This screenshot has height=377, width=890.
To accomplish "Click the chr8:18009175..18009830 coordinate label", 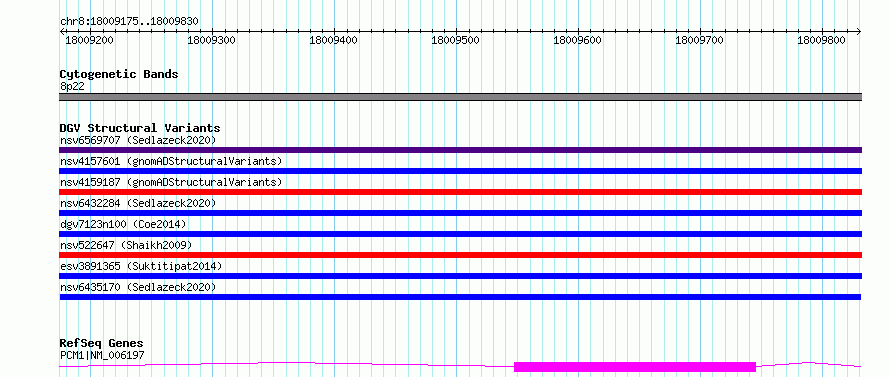I will pyautogui.click(x=129, y=22).
